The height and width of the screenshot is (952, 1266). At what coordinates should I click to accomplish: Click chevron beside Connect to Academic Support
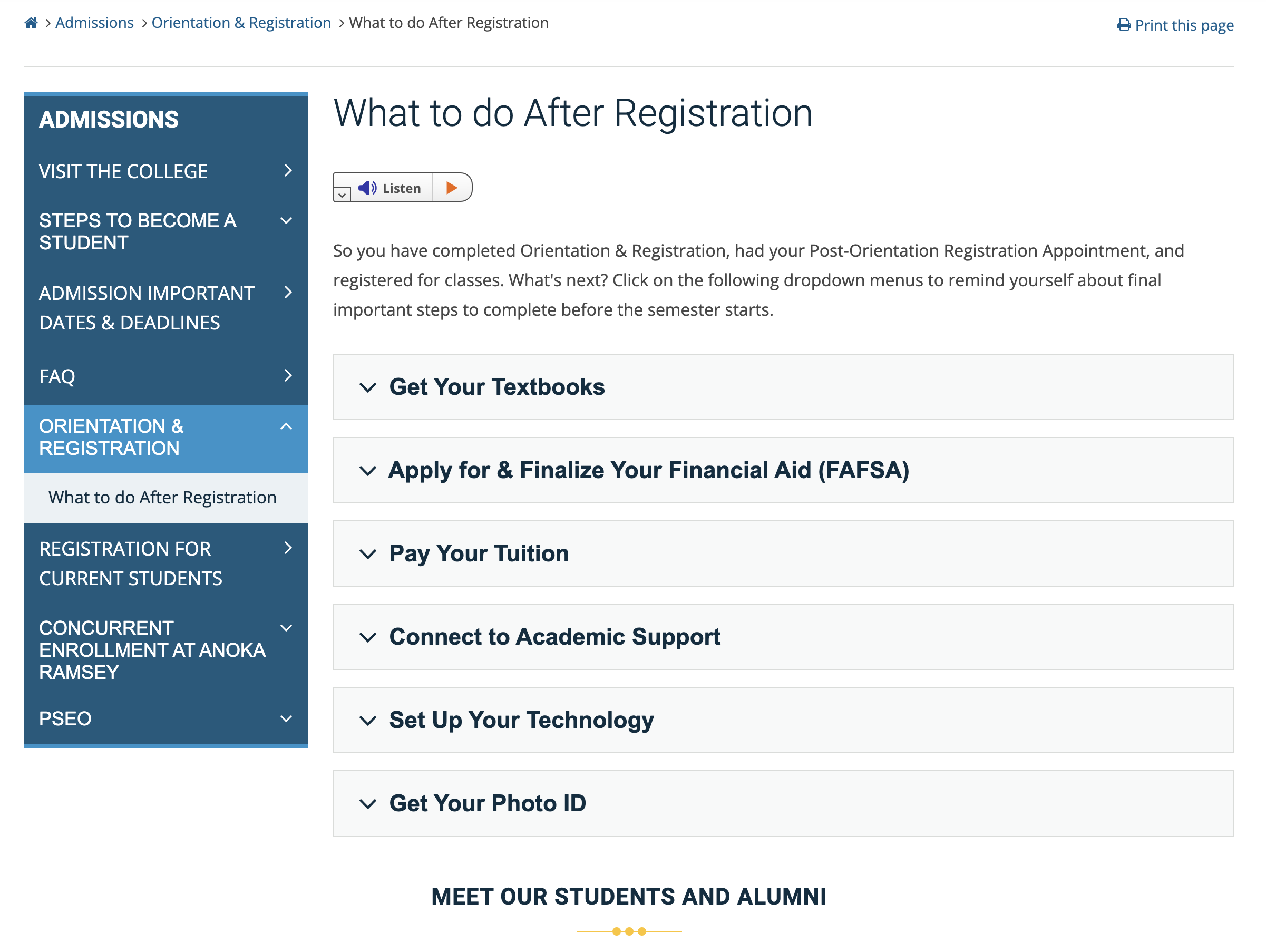(367, 637)
